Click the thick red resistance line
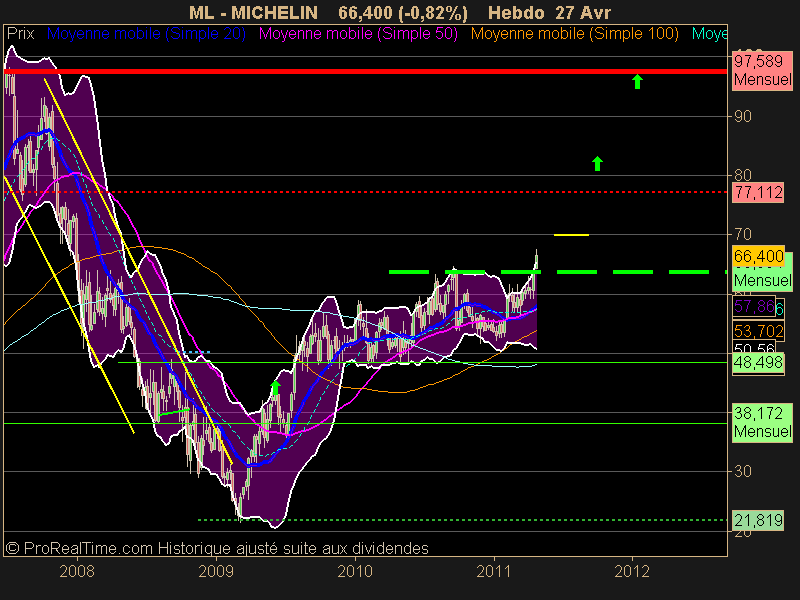800x600 pixels. (x=365, y=71)
